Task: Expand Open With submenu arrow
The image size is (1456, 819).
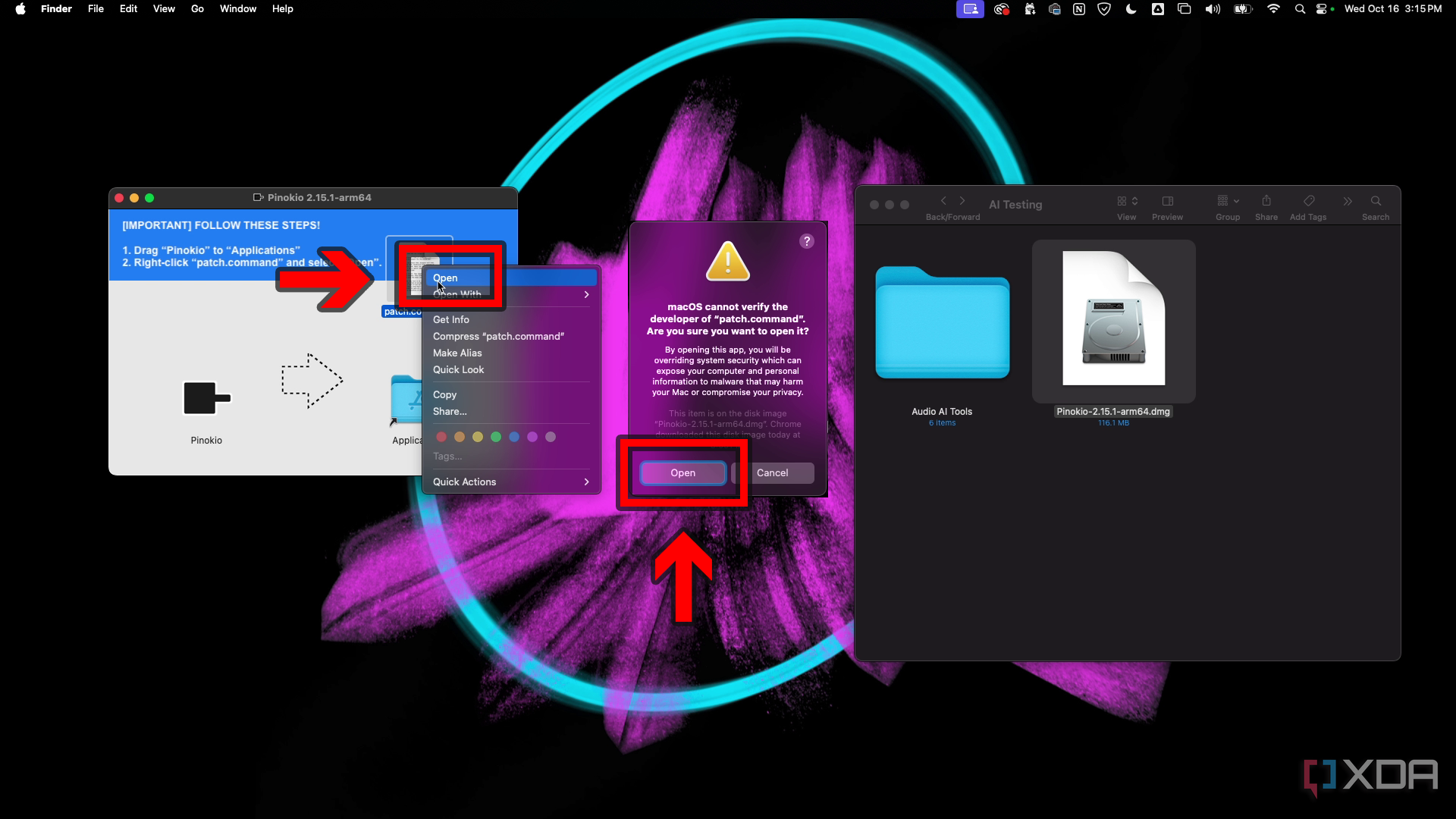Action: tap(586, 294)
